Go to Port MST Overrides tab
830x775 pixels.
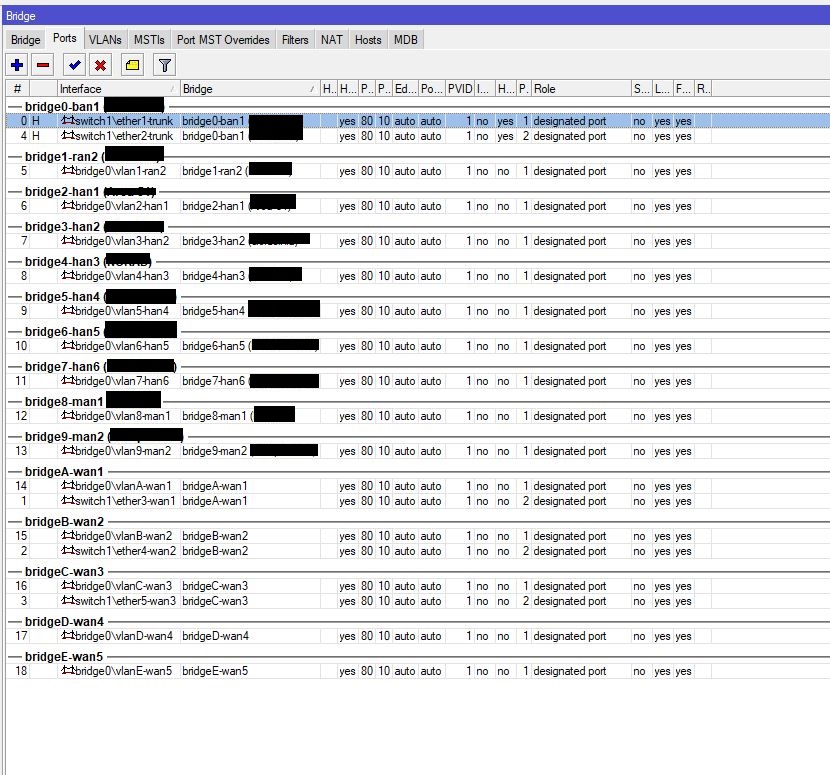[223, 40]
